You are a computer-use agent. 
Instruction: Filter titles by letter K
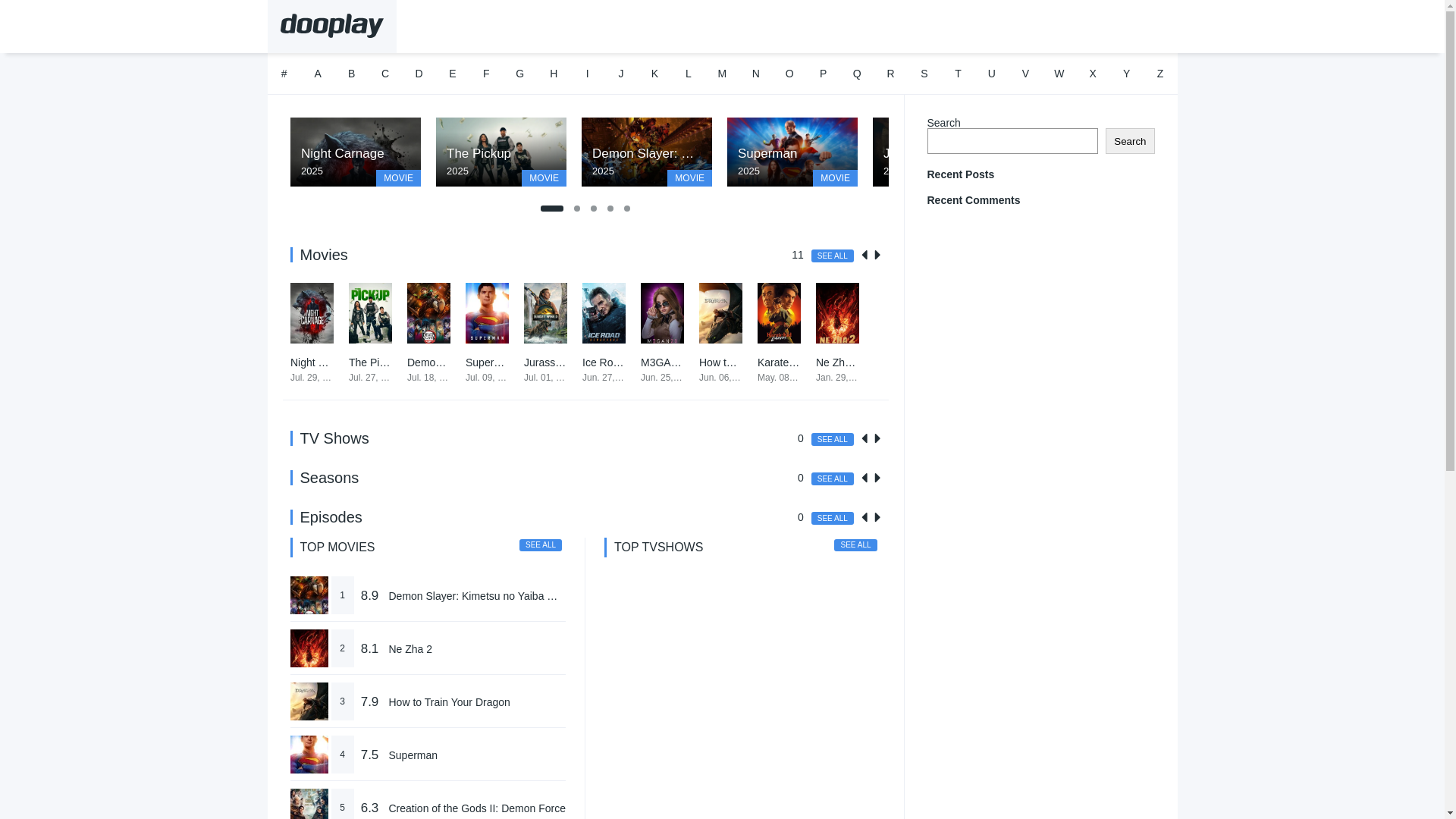click(654, 74)
